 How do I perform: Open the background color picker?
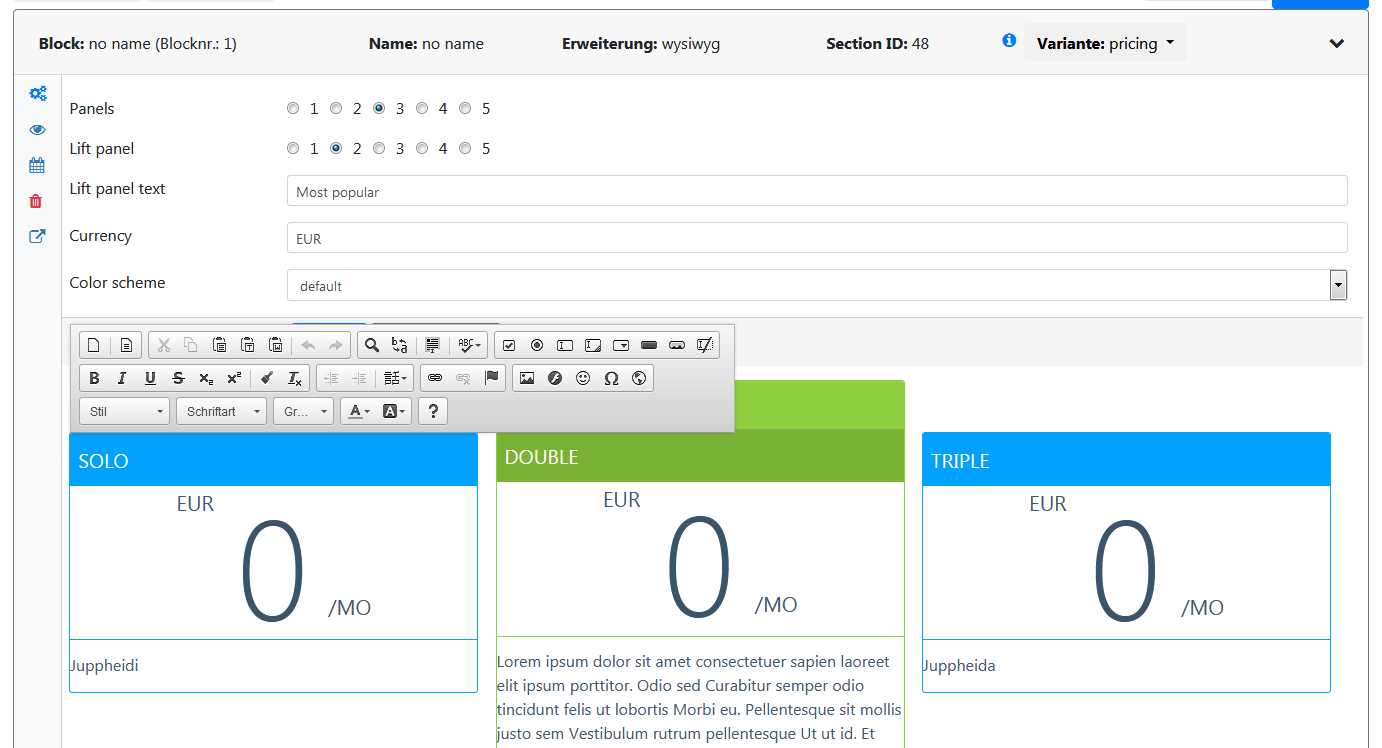pos(396,411)
